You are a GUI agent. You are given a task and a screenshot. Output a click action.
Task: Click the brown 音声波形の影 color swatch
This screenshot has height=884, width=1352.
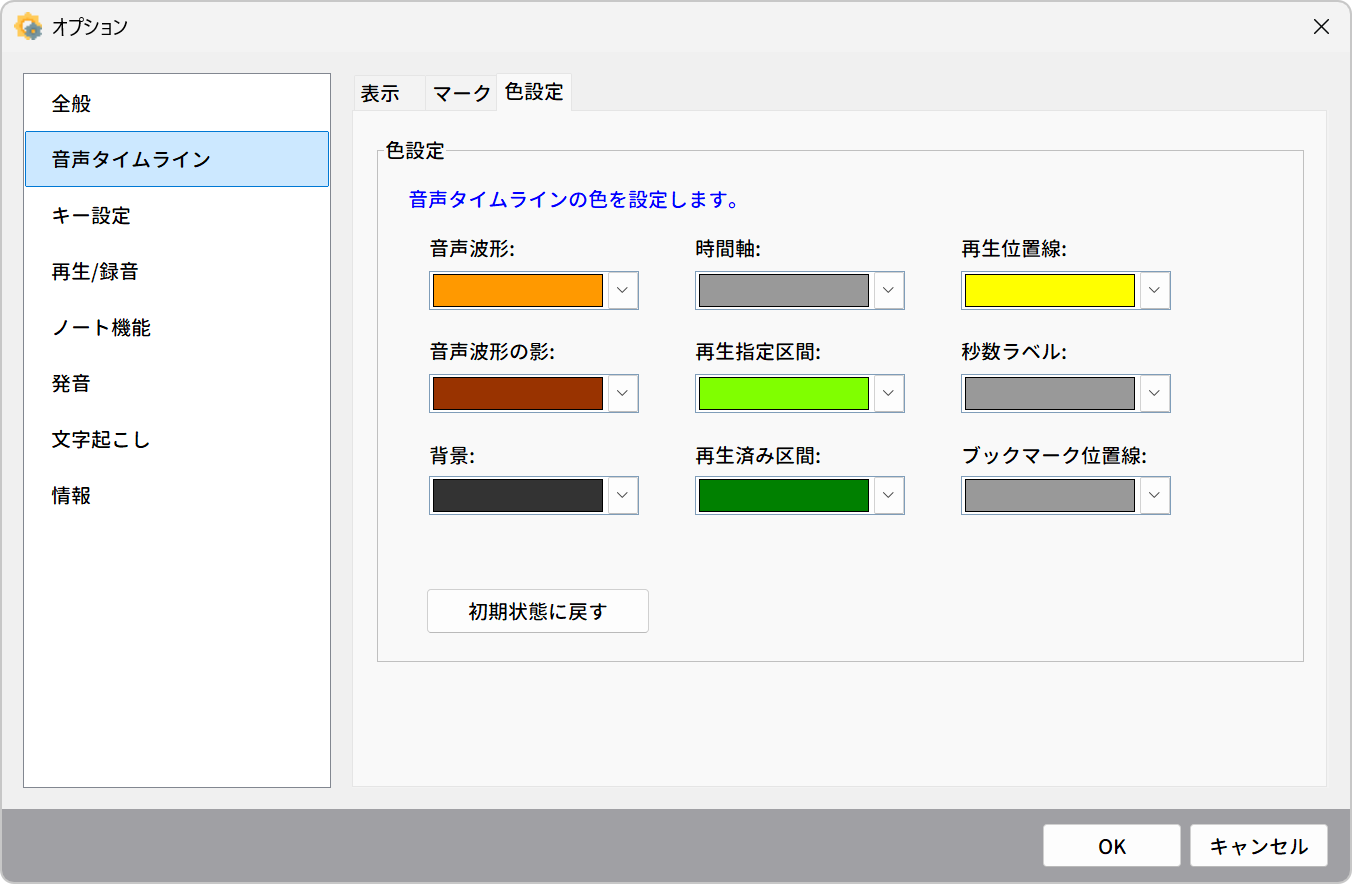[518, 394]
